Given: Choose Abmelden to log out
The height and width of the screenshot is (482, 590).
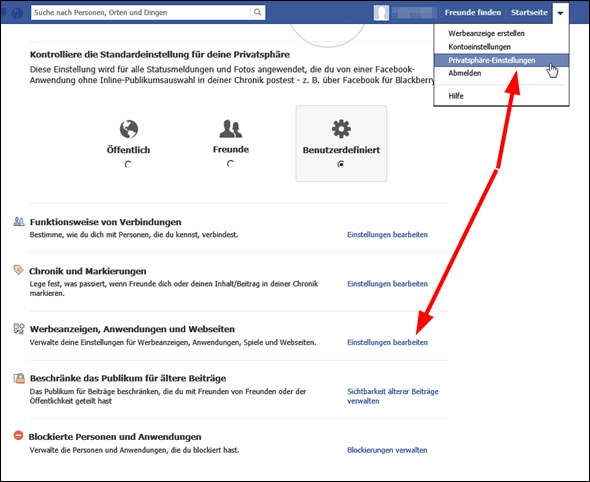Looking at the screenshot, I should [465, 73].
